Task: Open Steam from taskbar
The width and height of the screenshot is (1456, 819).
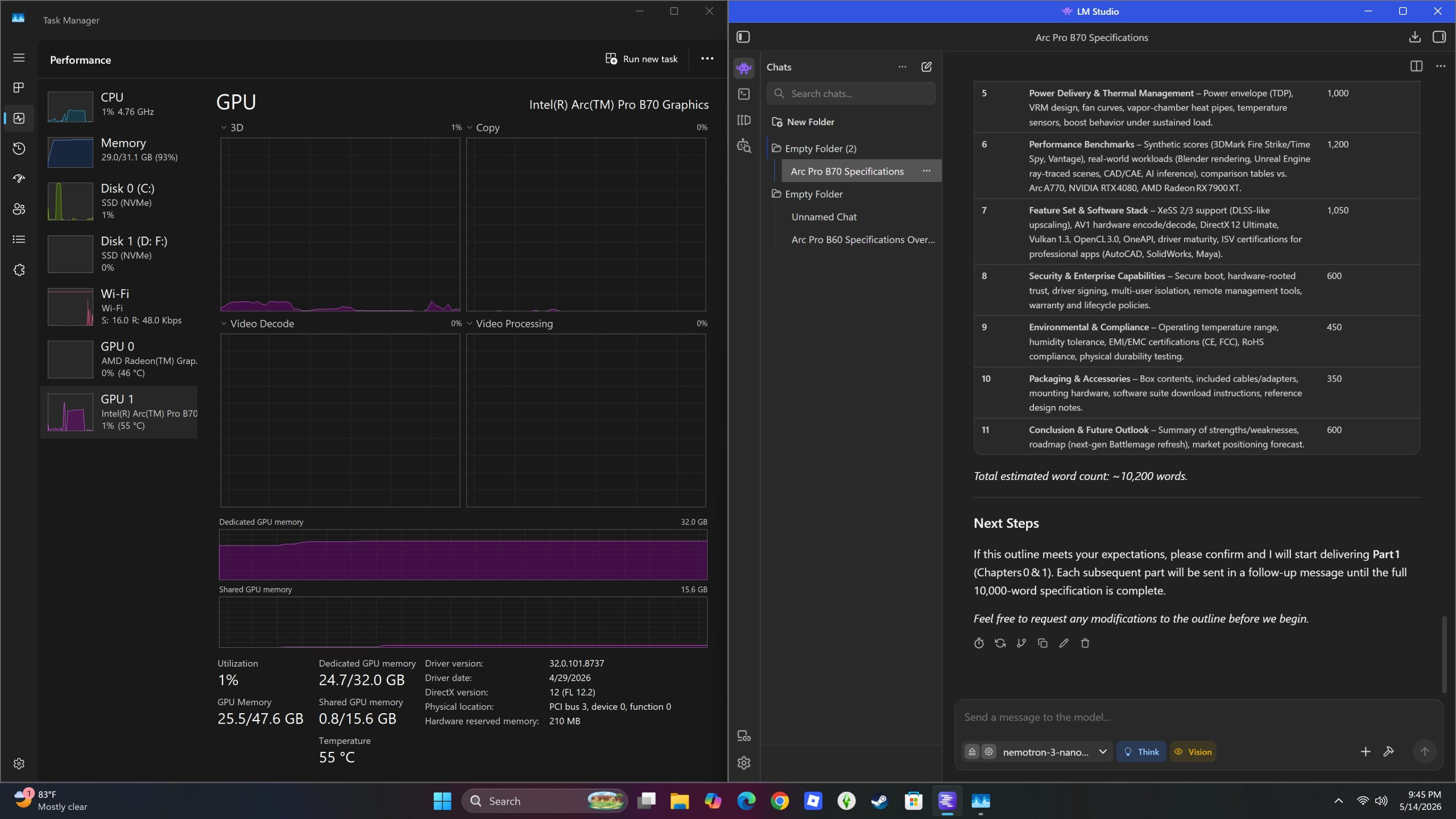Action: click(x=879, y=801)
